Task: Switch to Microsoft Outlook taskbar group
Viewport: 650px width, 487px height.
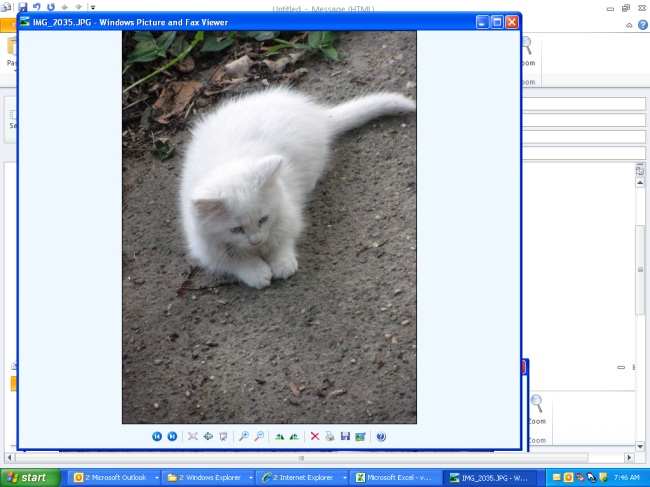Action: click(112, 478)
